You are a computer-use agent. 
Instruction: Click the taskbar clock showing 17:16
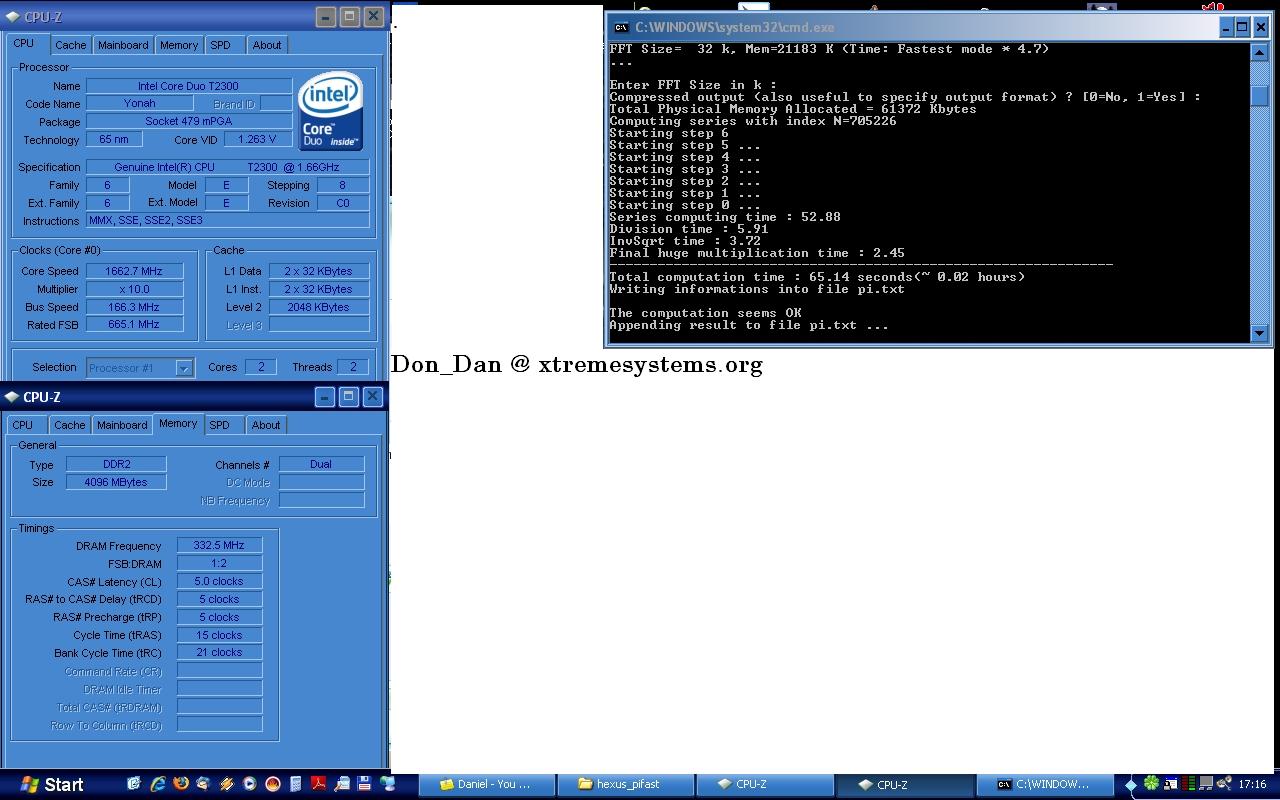pyautogui.click(x=1252, y=784)
